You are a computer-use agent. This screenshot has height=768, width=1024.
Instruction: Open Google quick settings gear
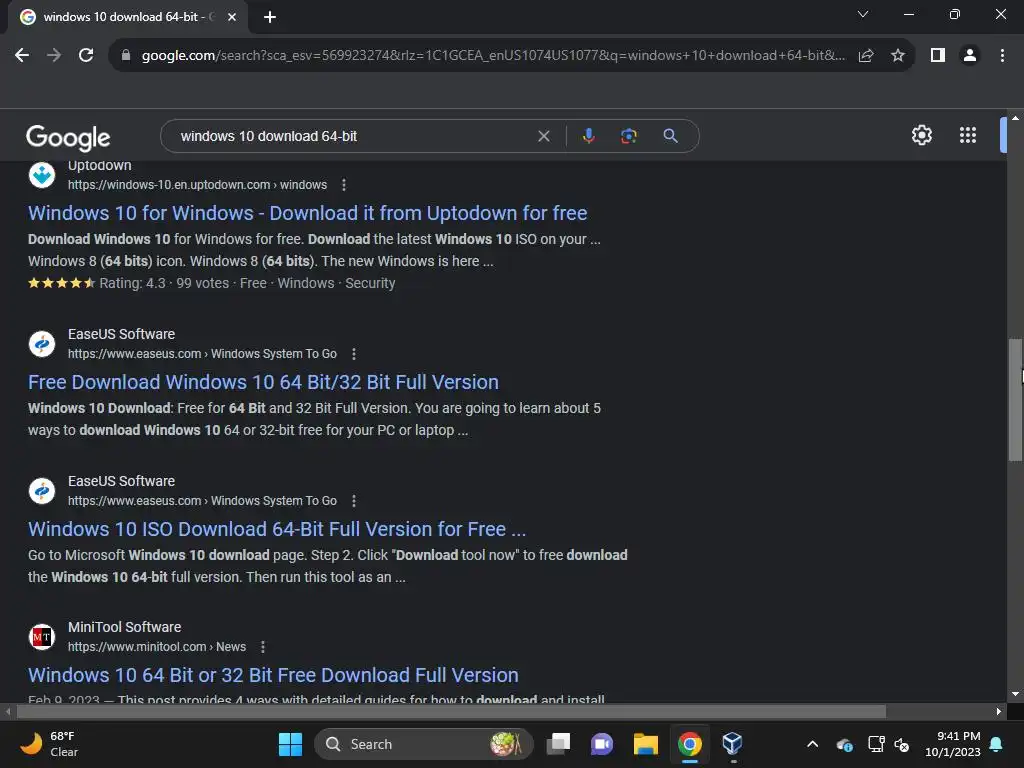click(x=921, y=135)
